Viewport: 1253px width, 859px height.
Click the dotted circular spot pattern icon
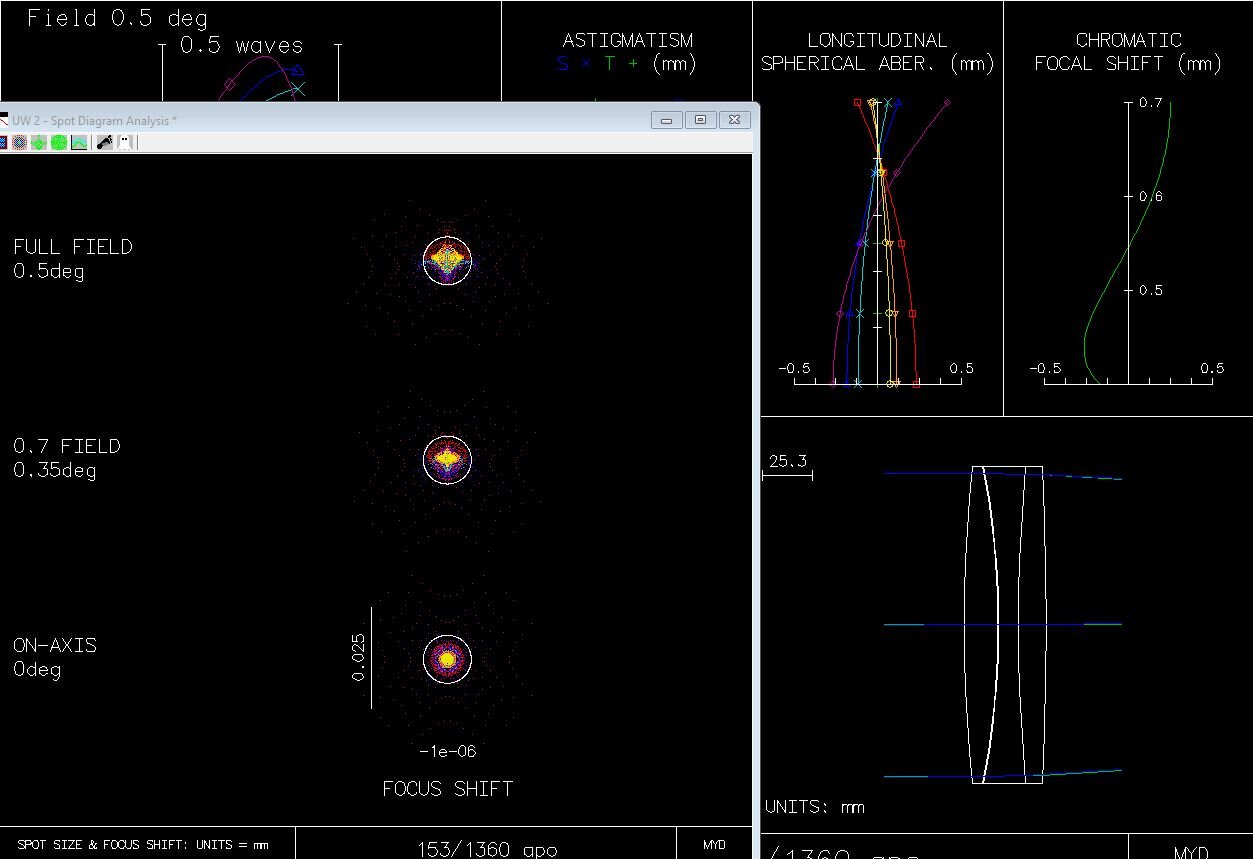coord(19,142)
